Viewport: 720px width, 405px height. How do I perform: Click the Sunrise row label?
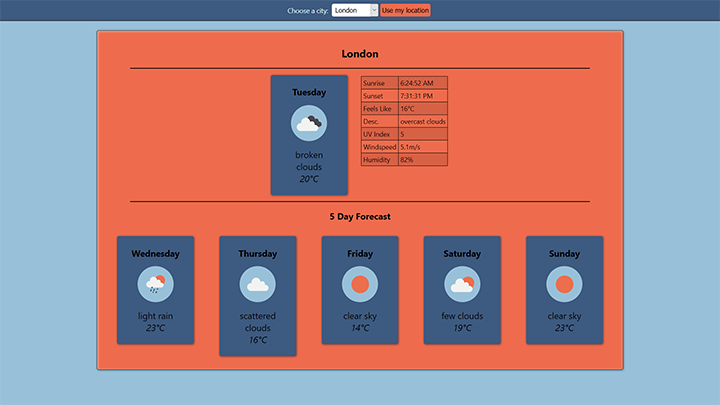379,83
